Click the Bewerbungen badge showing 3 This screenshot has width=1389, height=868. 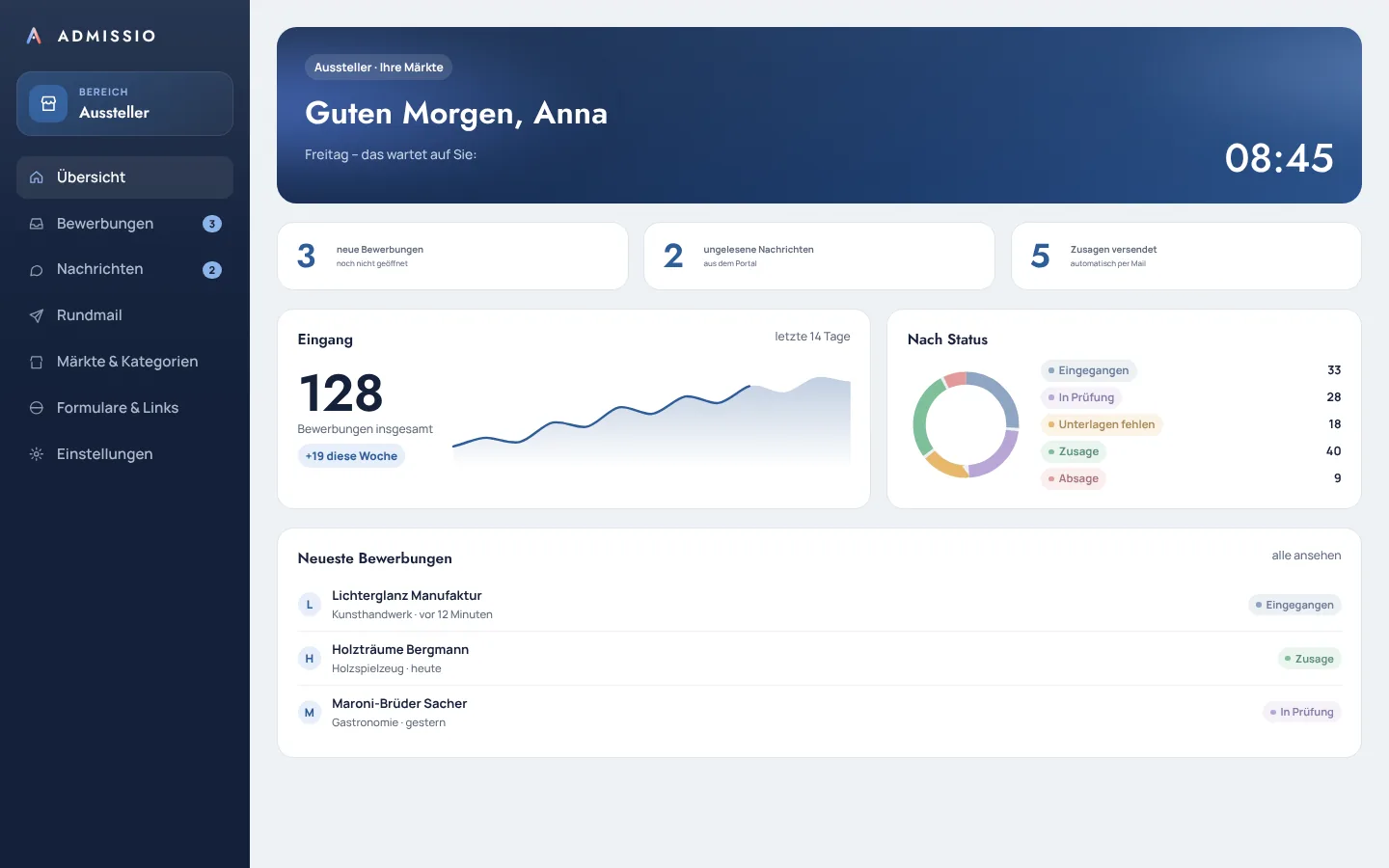coord(212,224)
